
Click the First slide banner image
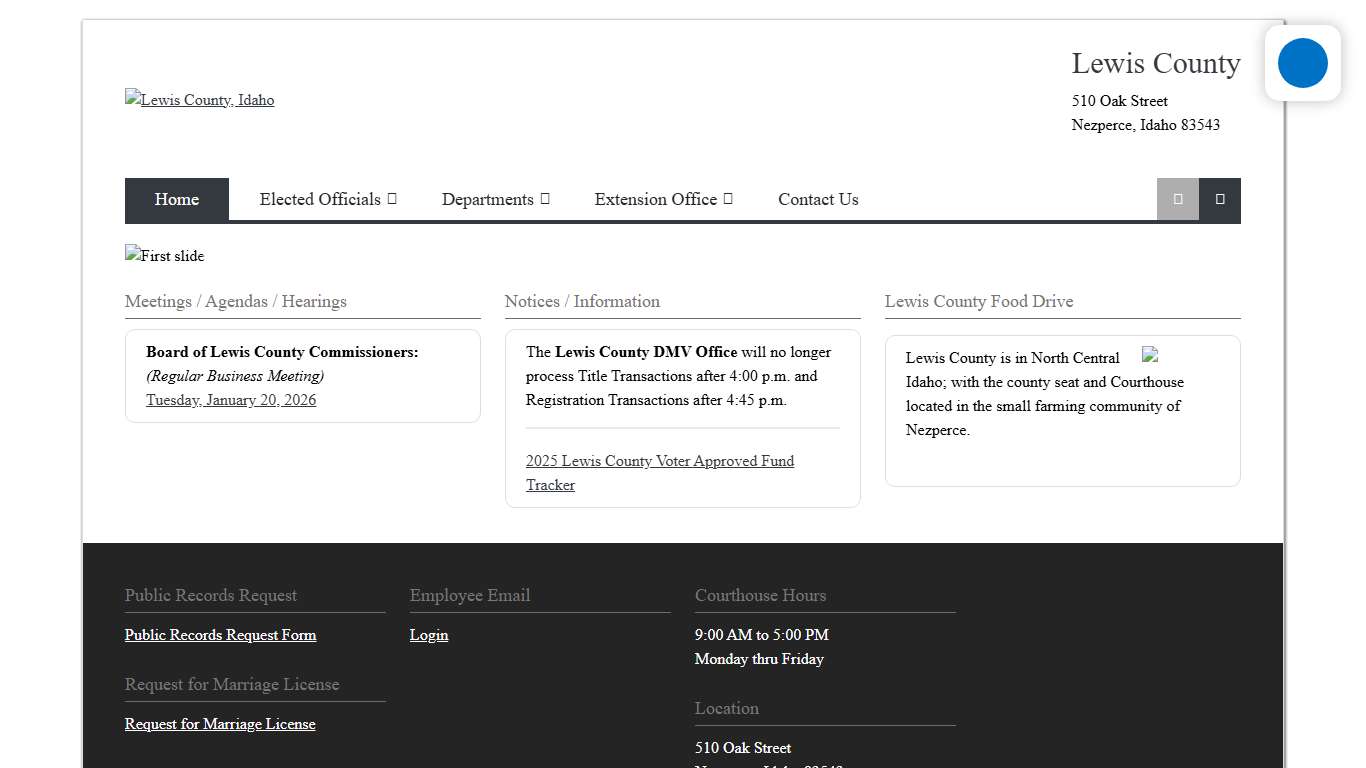pyautogui.click(x=164, y=256)
